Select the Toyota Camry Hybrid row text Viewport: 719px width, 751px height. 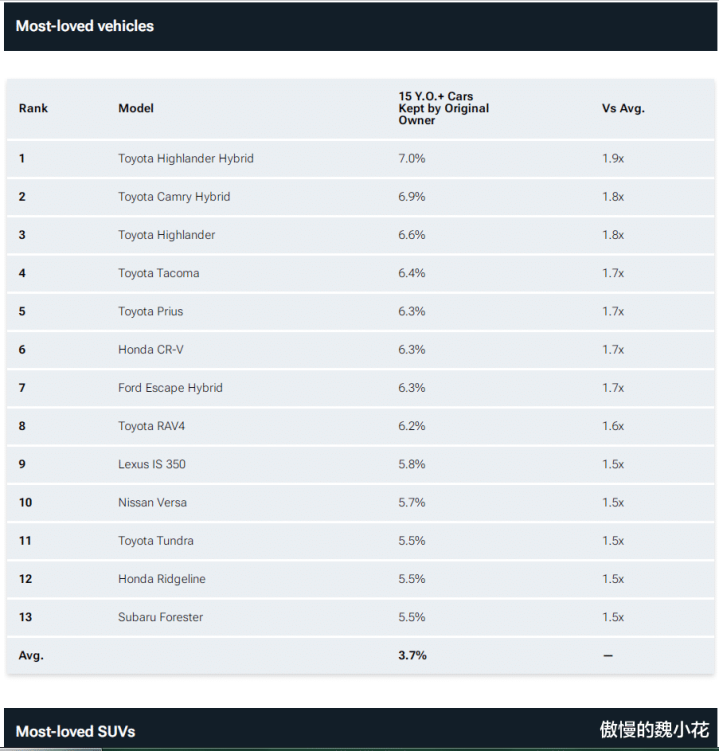tap(174, 197)
